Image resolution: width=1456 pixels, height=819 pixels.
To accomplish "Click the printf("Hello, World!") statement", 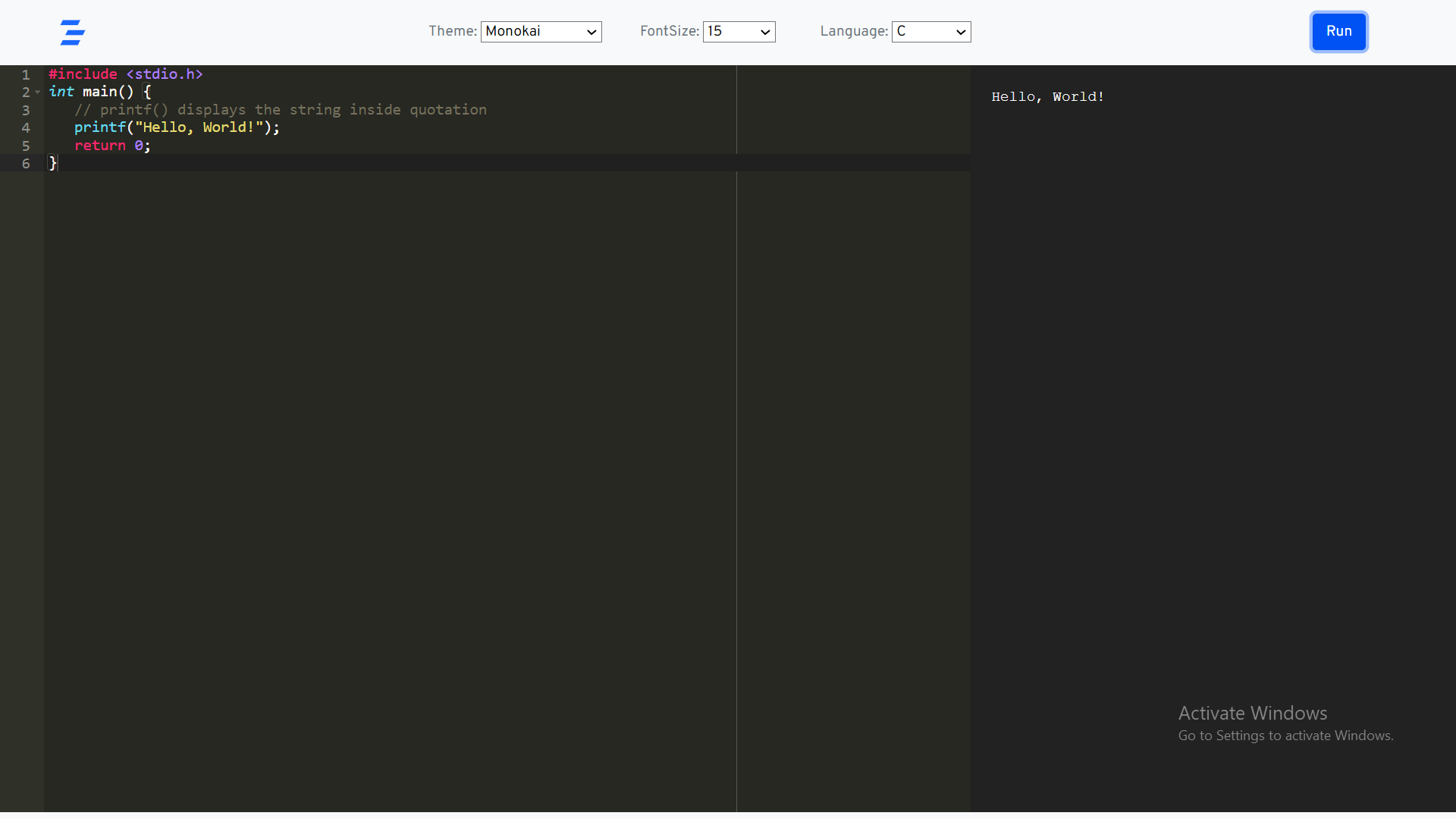I will [177, 127].
